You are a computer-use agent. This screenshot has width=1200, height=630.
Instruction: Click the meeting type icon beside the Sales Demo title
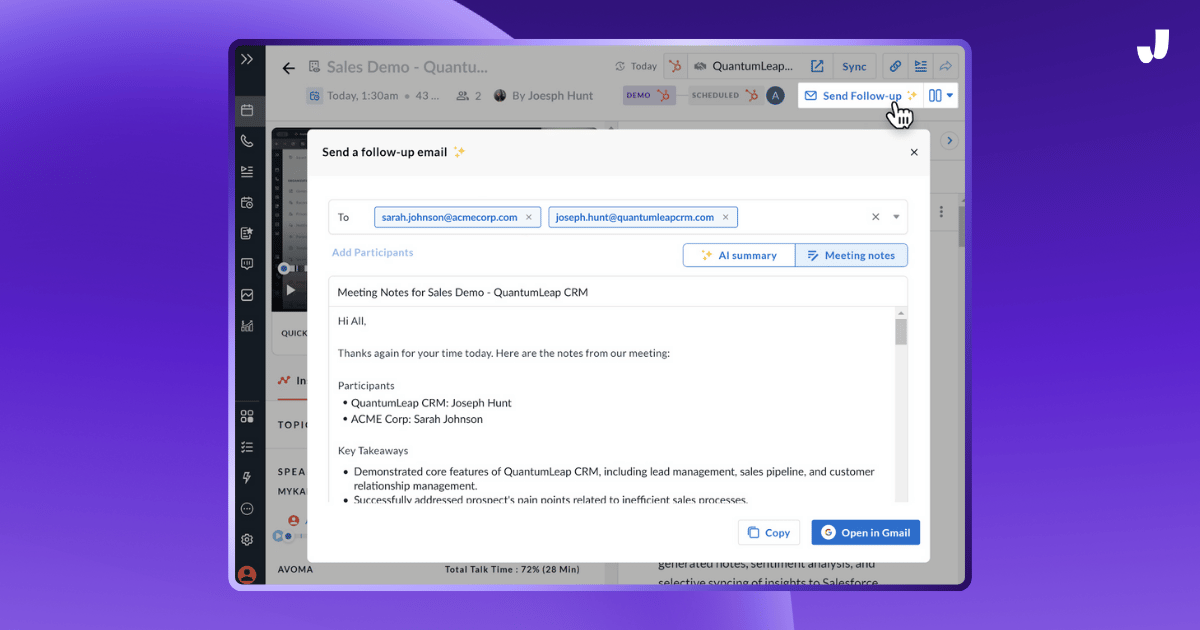coord(315,67)
